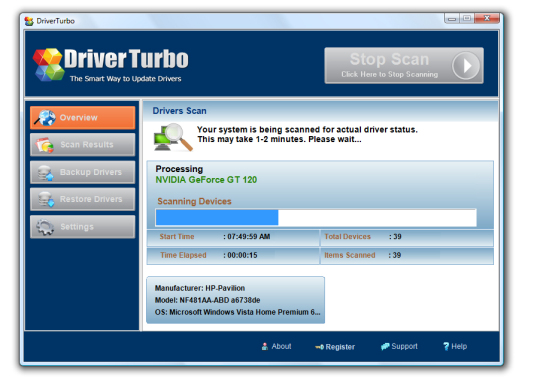Click the OS: Microsoft Windows Vista line
540x389 pixels.
[237, 312]
